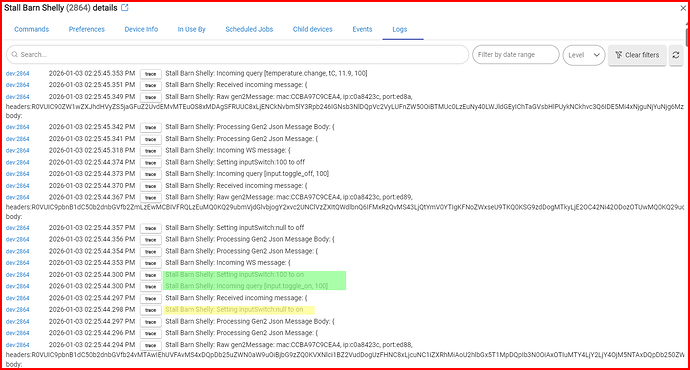Open dev:2864 link on temperature.change row

click(x=18, y=73)
